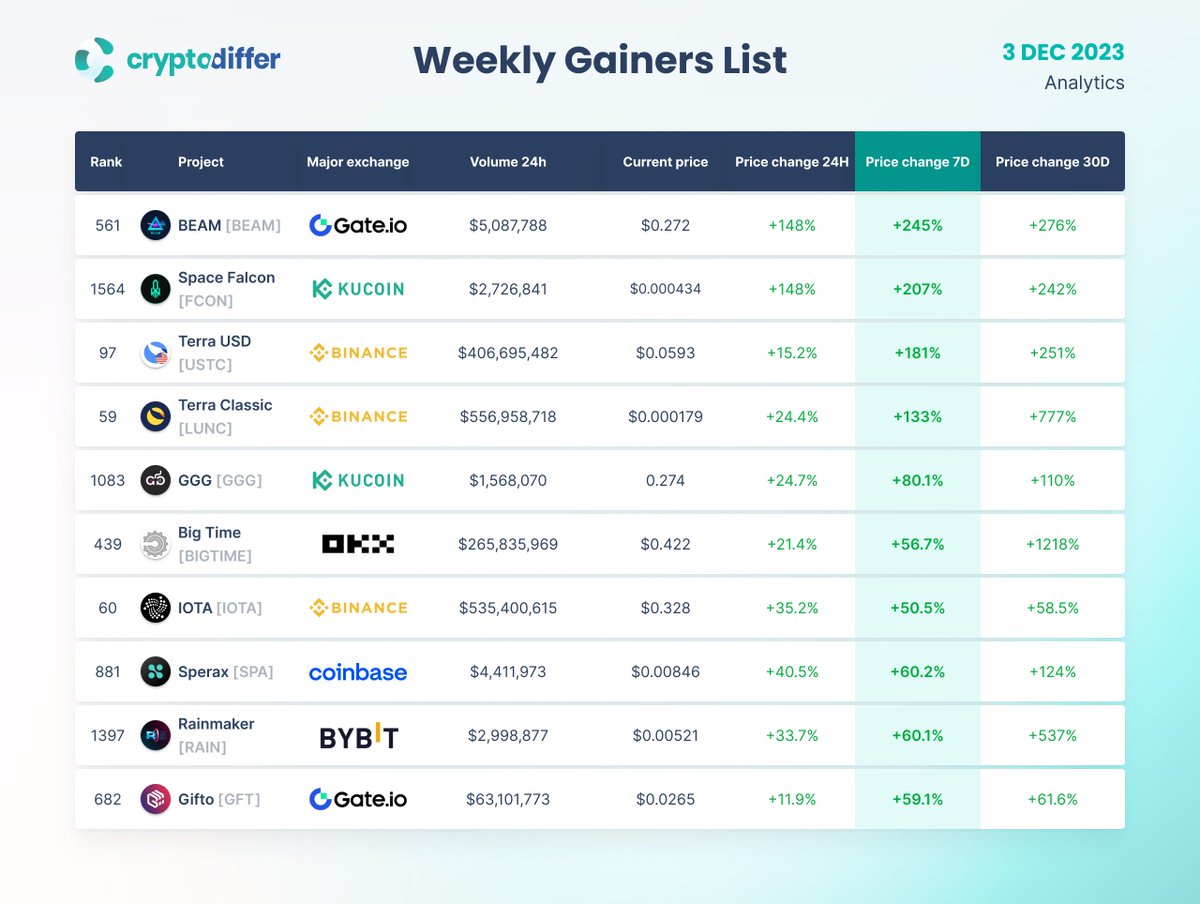Viewport: 1200px width, 904px height.
Task: Click the KuCoin logo in Space Falcon row
Action: pyautogui.click(x=358, y=289)
